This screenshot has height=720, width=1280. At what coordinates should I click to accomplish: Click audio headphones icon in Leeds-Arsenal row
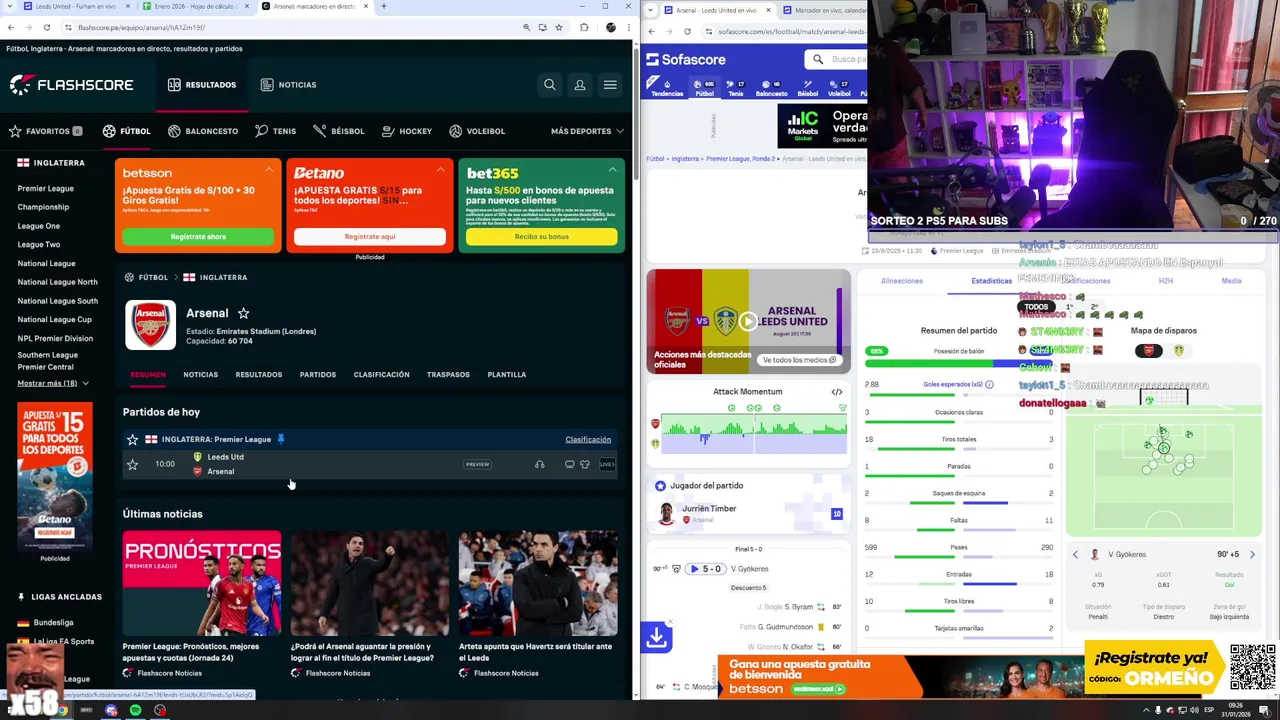tap(540, 464)
